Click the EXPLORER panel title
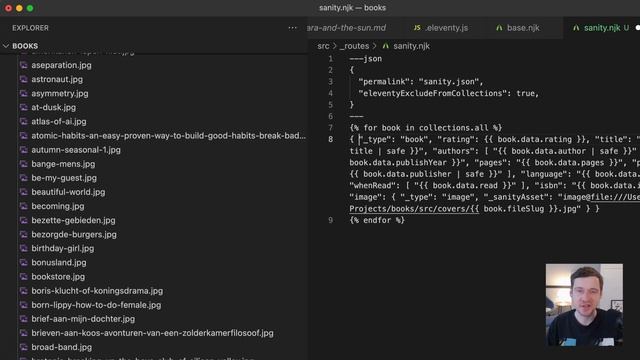The width and height of the screenshot is (640, 360). [x=30, y=28]
